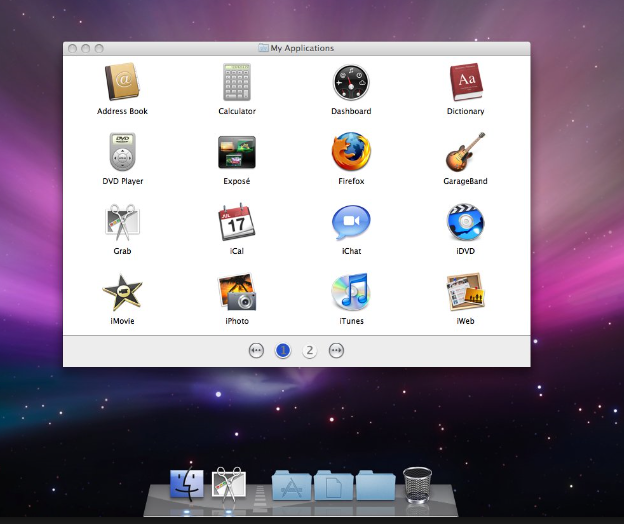
Task: Open iPhoto from the grid
Action: pos(237,292)
